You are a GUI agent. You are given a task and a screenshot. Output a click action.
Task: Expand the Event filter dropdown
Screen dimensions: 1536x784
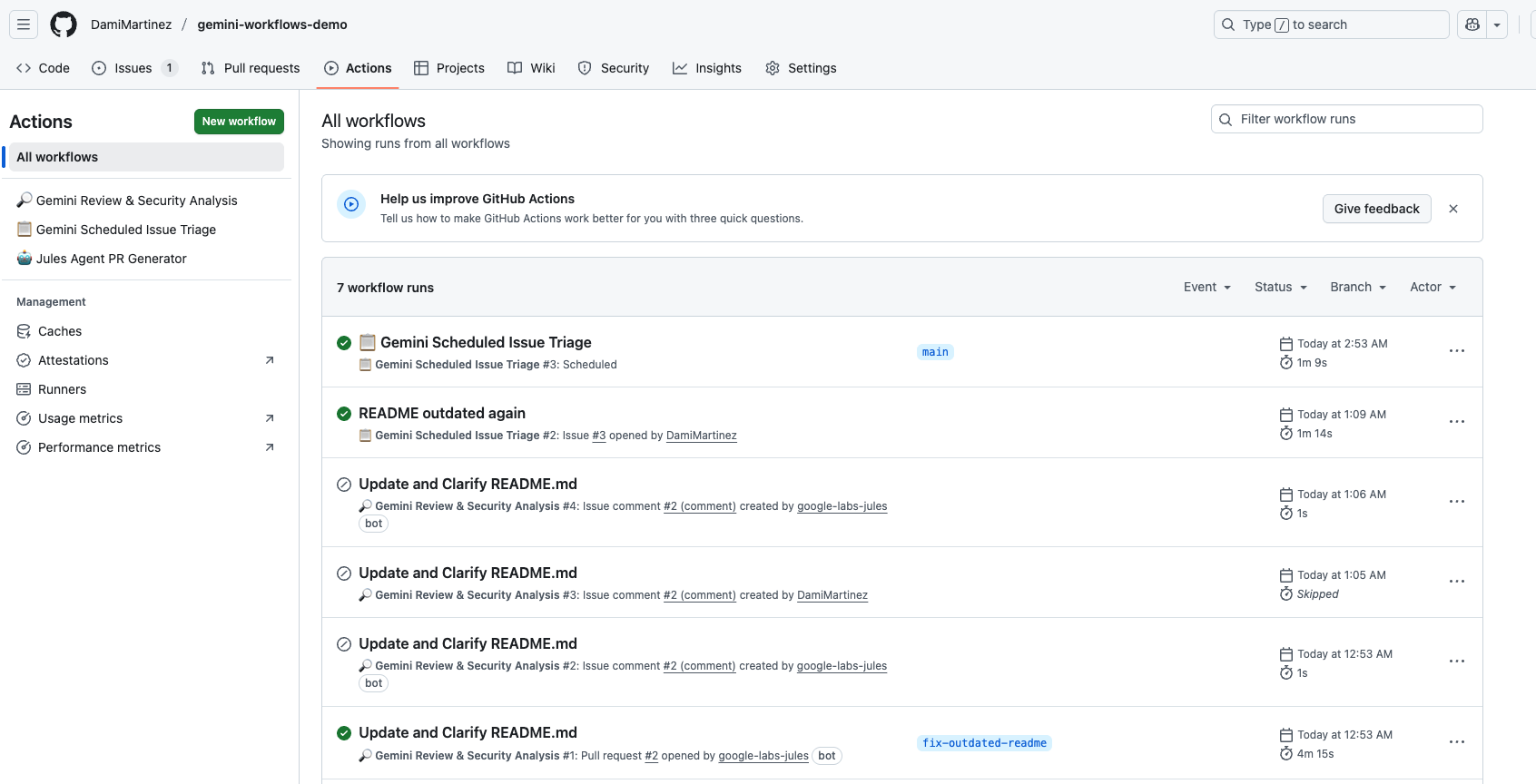pos(1207,287)
